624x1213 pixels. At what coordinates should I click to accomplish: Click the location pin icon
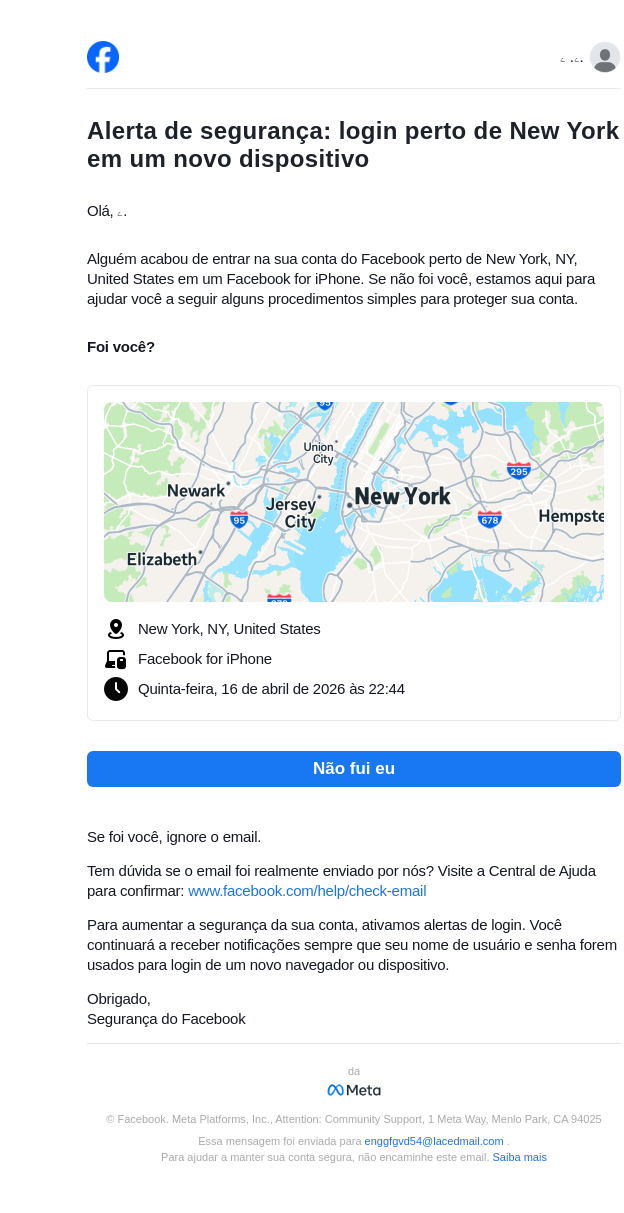[116, 629]
